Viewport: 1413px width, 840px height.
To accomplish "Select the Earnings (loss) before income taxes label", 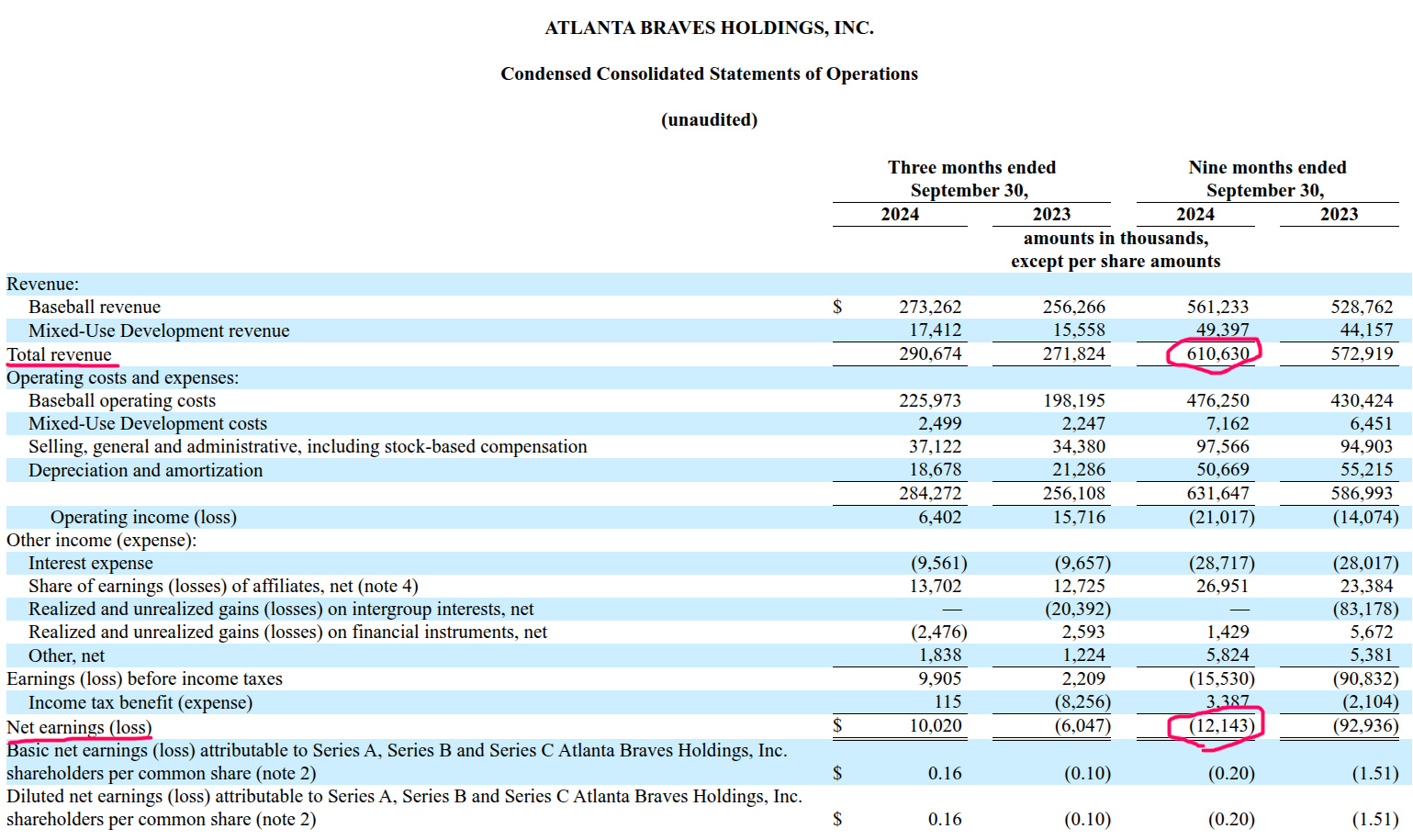I will coord(144,679).
